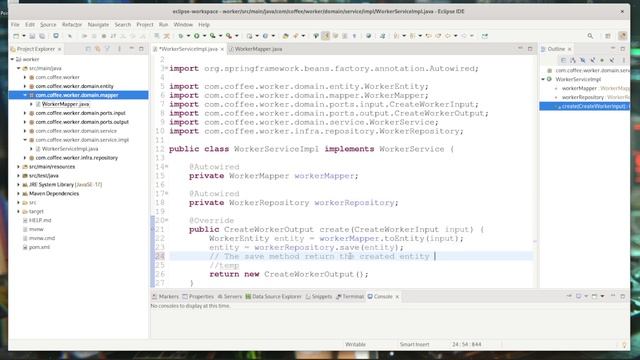
Task: Select the Java perspective icon
Action: coord(622,36)
